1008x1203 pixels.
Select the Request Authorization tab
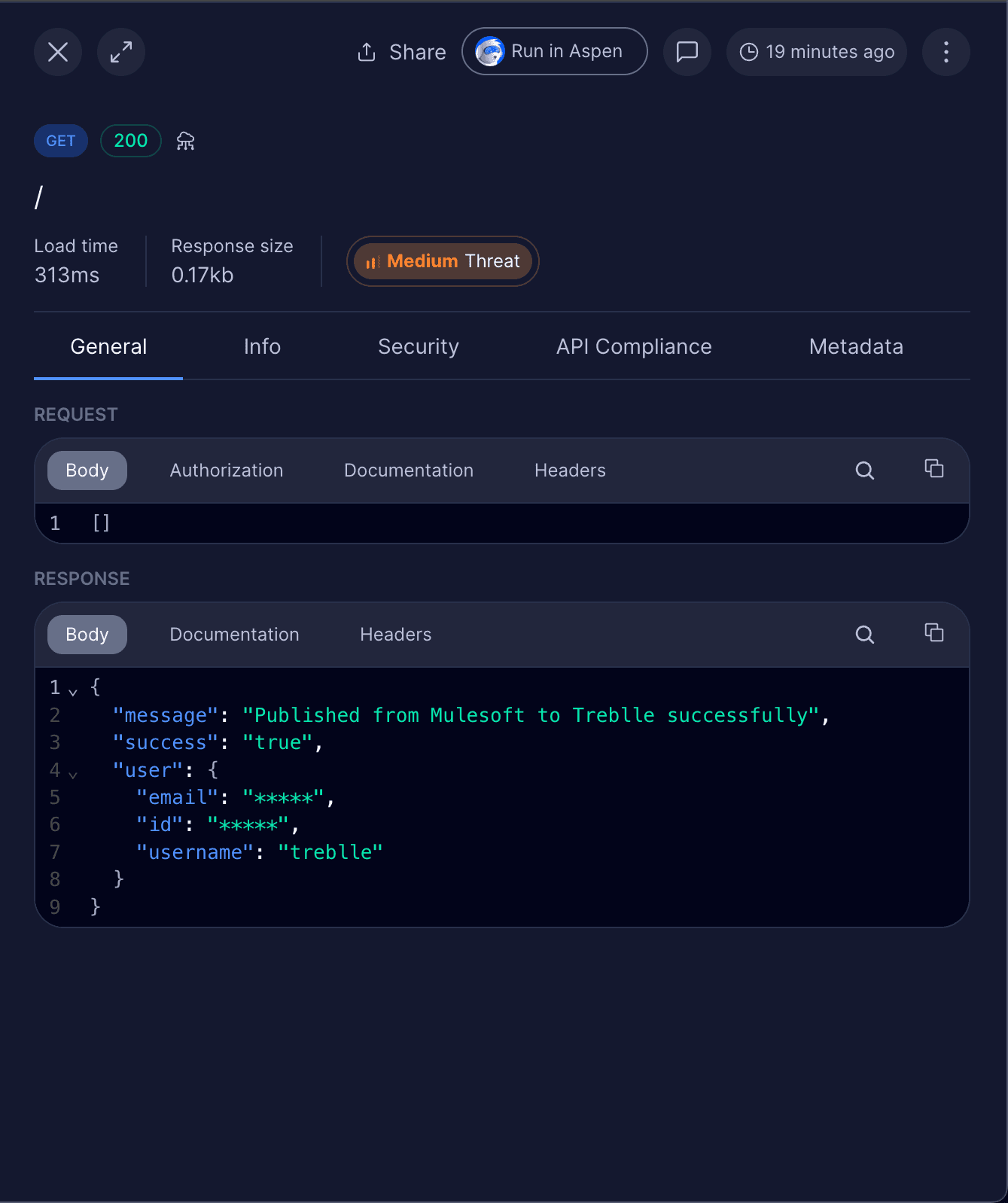tap(227, 471)
